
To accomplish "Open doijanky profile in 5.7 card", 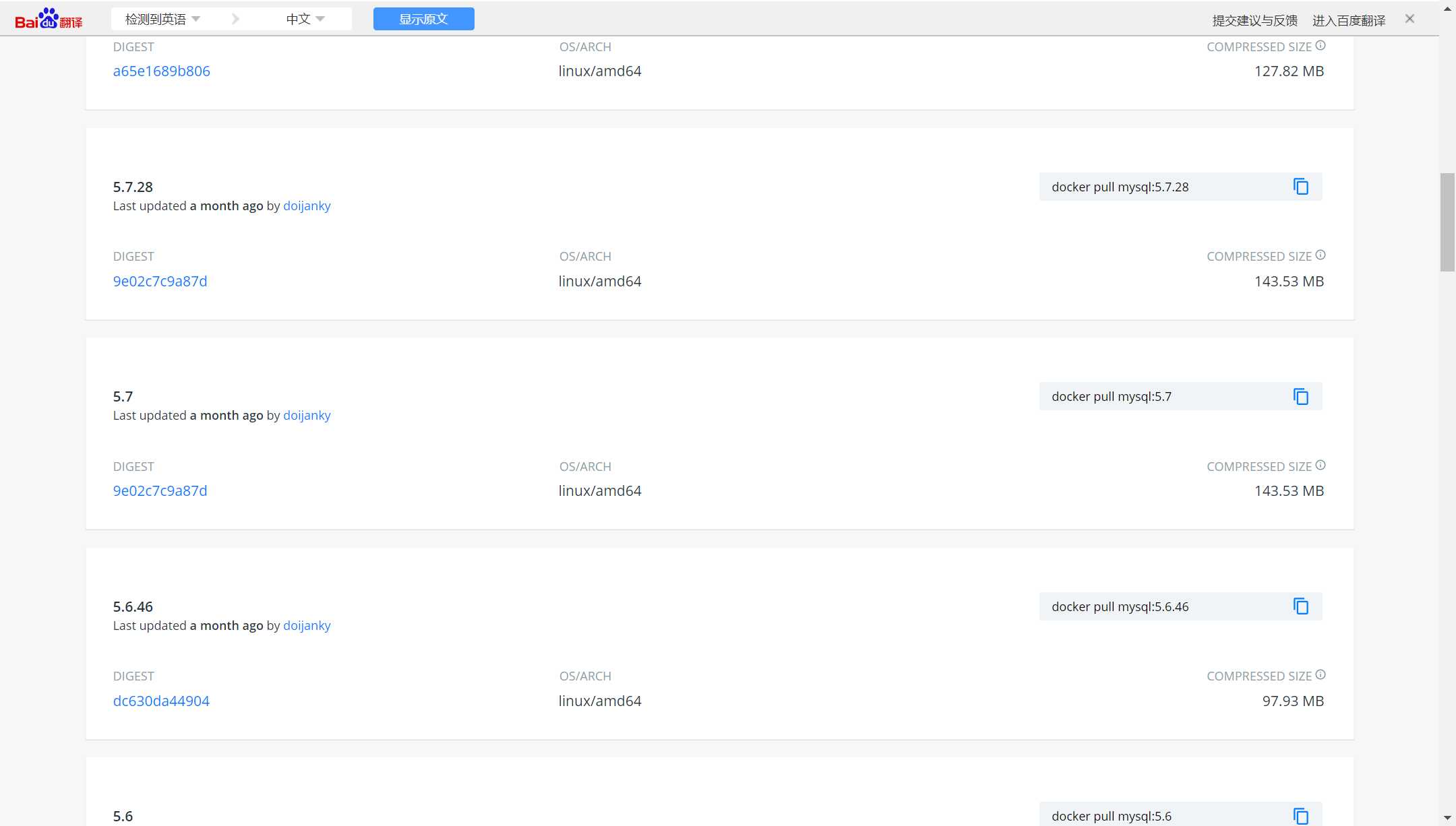I will point(307,416).
